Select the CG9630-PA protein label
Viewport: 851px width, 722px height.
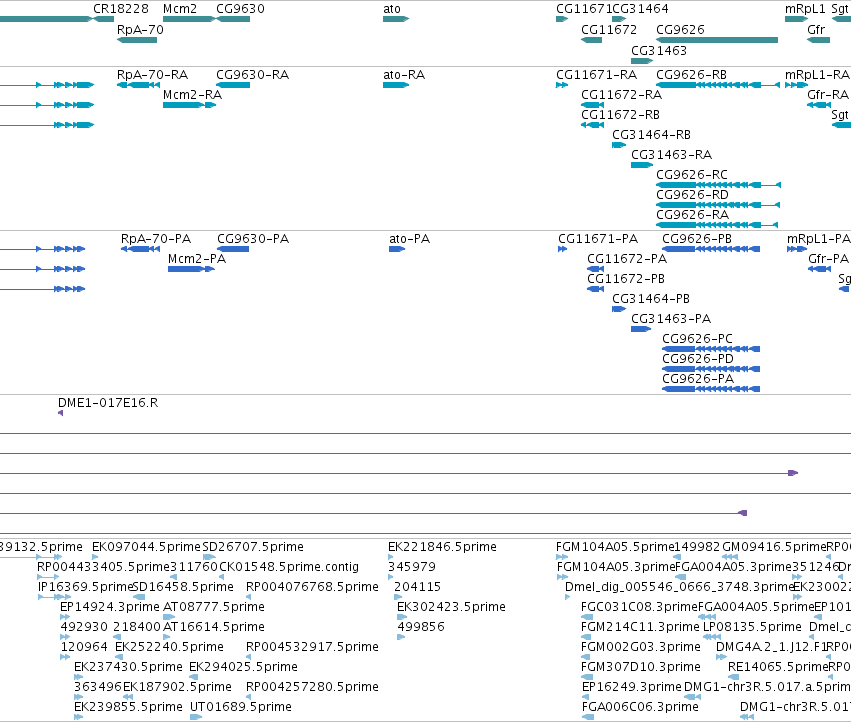(253, 239)
